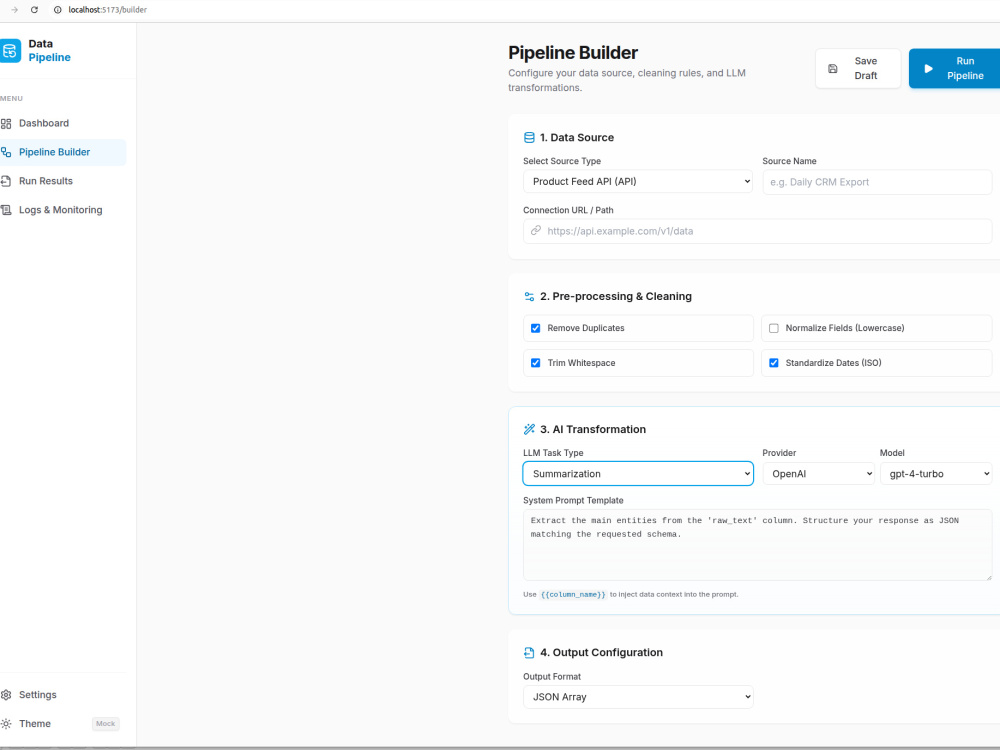The image size is (1000, 750).
Task: Click the Dashboard grid icon in sidebar
Action: click(x=6, y=124)
